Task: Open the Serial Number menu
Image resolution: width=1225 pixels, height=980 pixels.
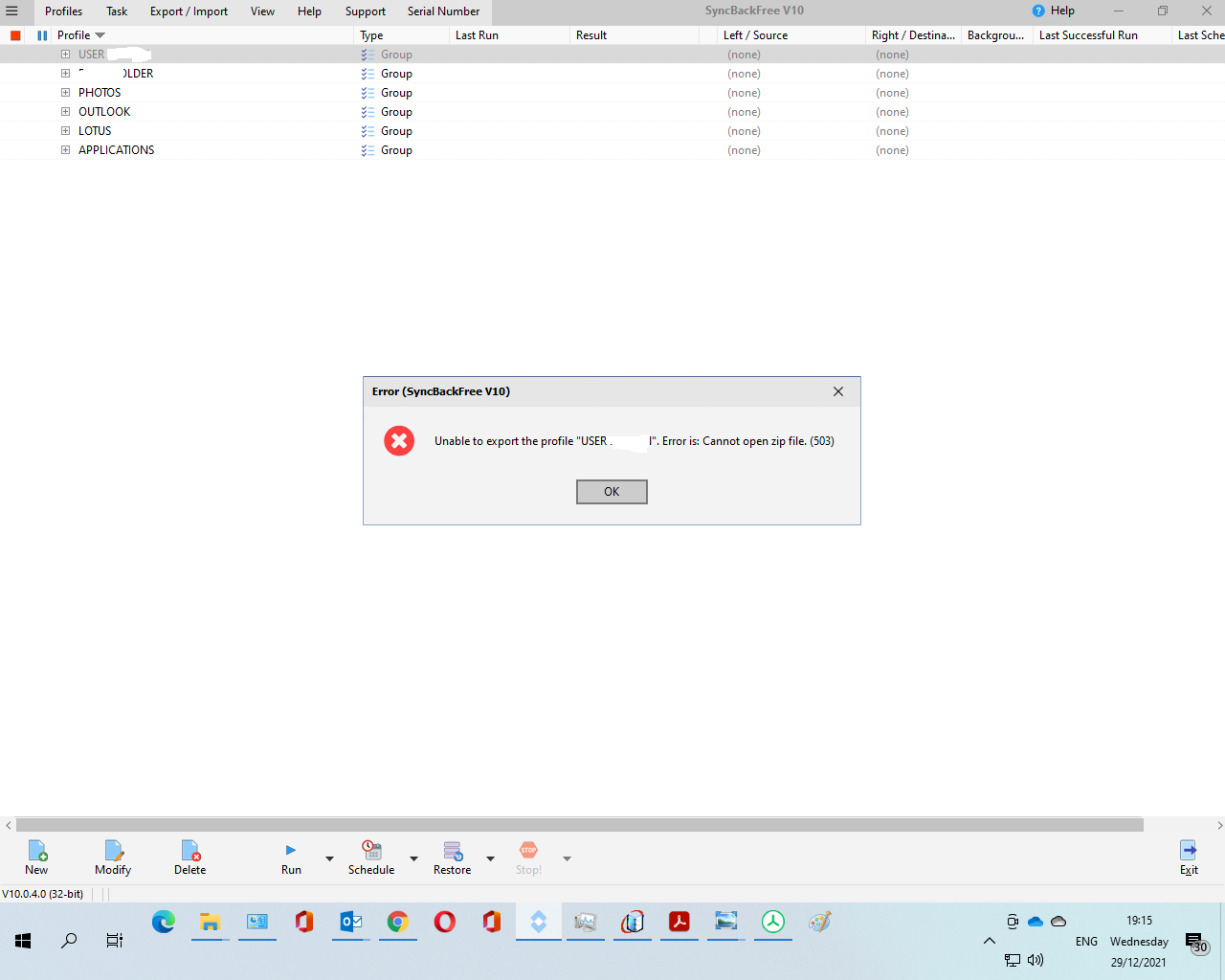Action: [x=443, y=11]
